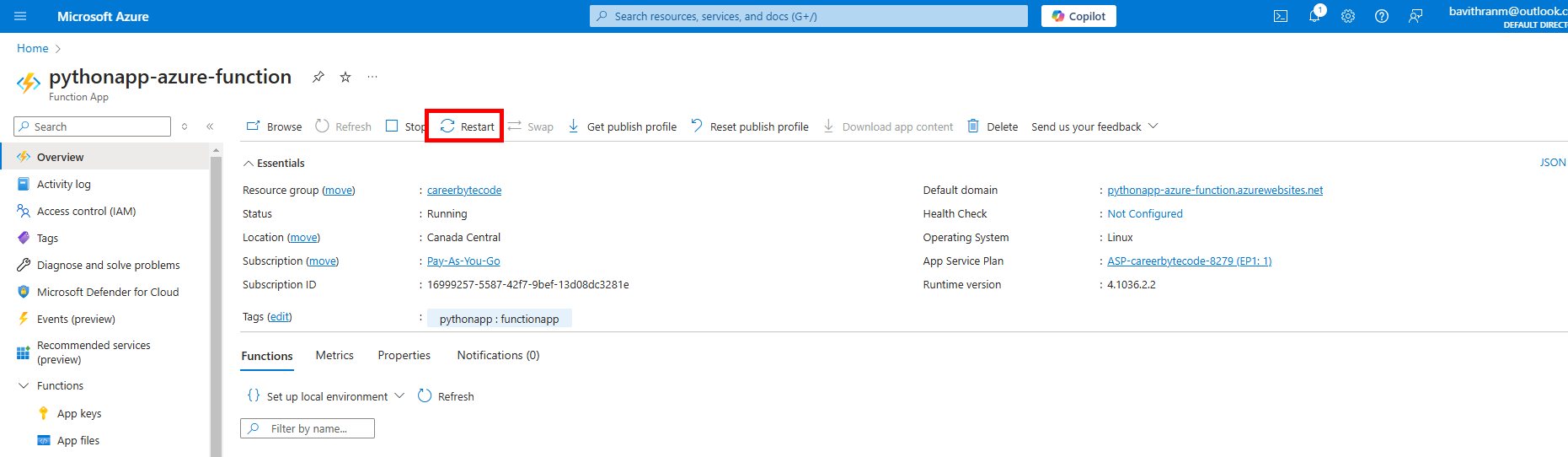Click the global search resources box

click(809, 16)
